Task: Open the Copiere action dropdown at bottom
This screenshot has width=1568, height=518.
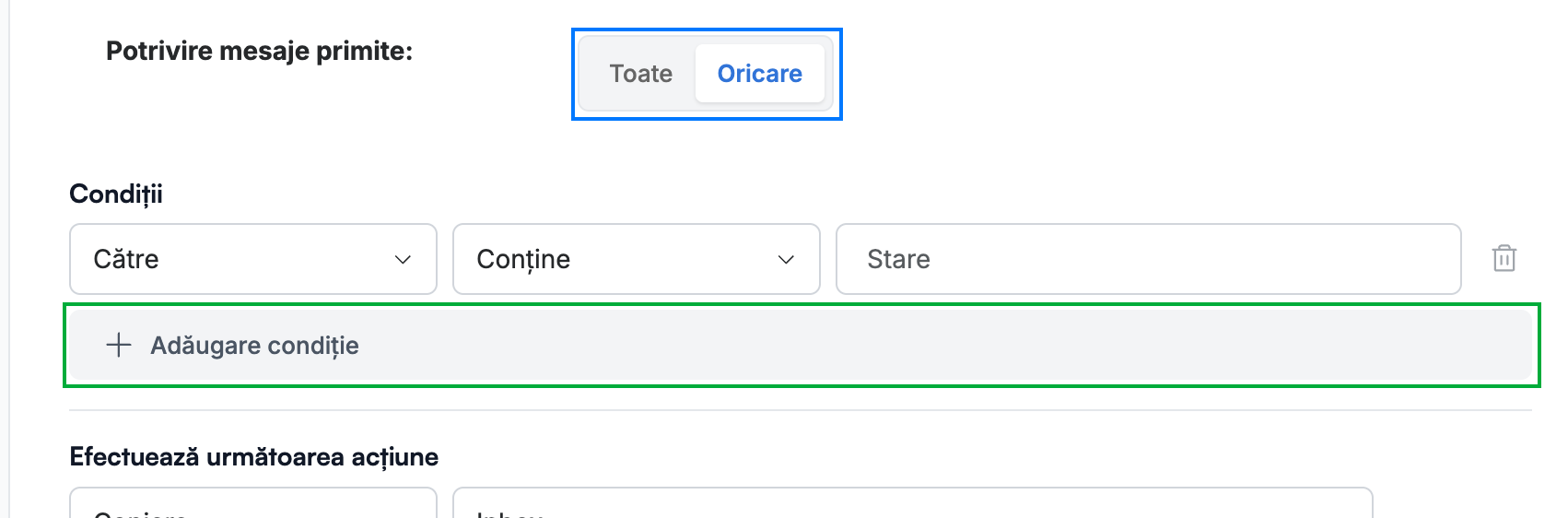Action: (253, 503)
